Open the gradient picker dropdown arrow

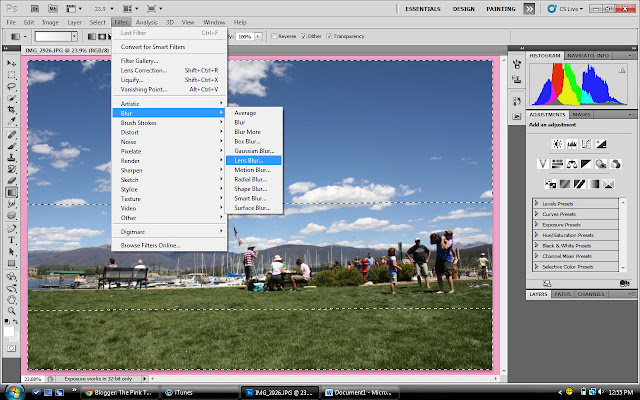pyautogui.click(x=74, y=37)
